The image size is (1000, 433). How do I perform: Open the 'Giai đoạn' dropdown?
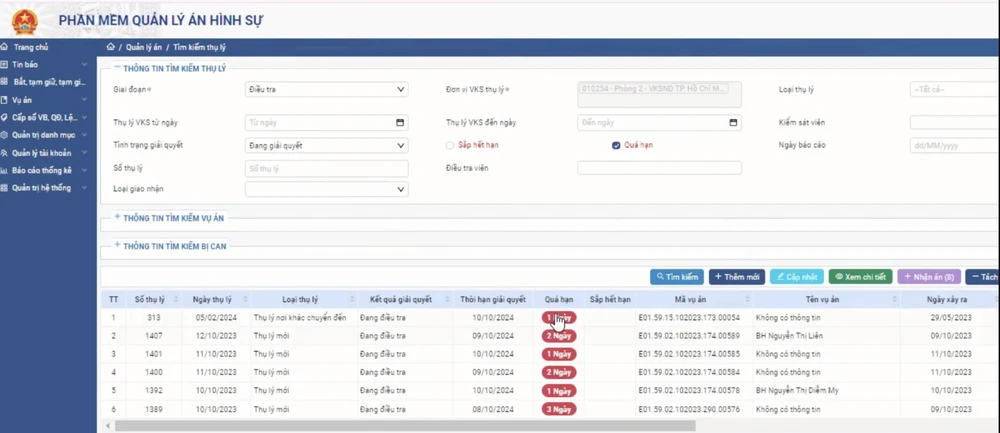pos(326,89)
